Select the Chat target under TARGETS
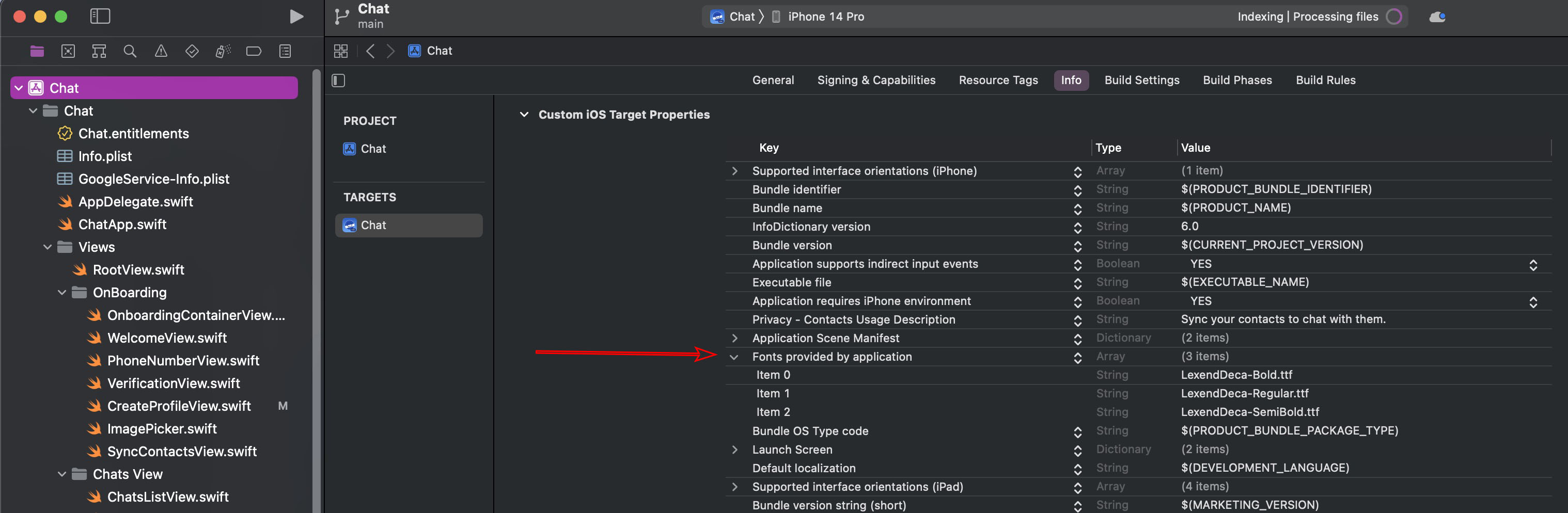1568x513 pixels. 409,225
